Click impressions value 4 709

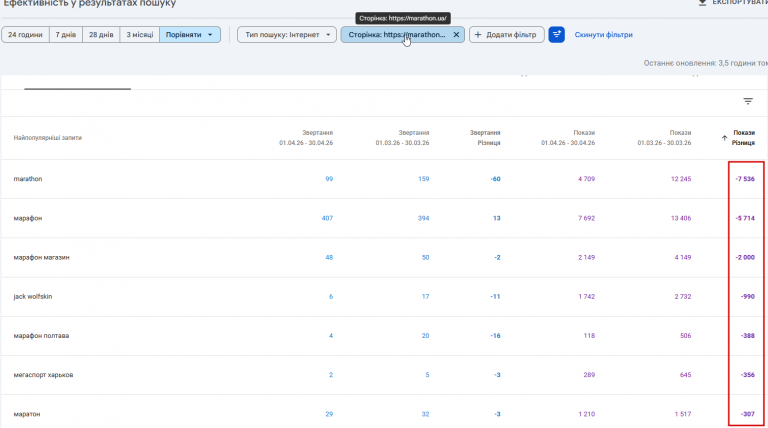pyautogui.click(x=586, y=179)
